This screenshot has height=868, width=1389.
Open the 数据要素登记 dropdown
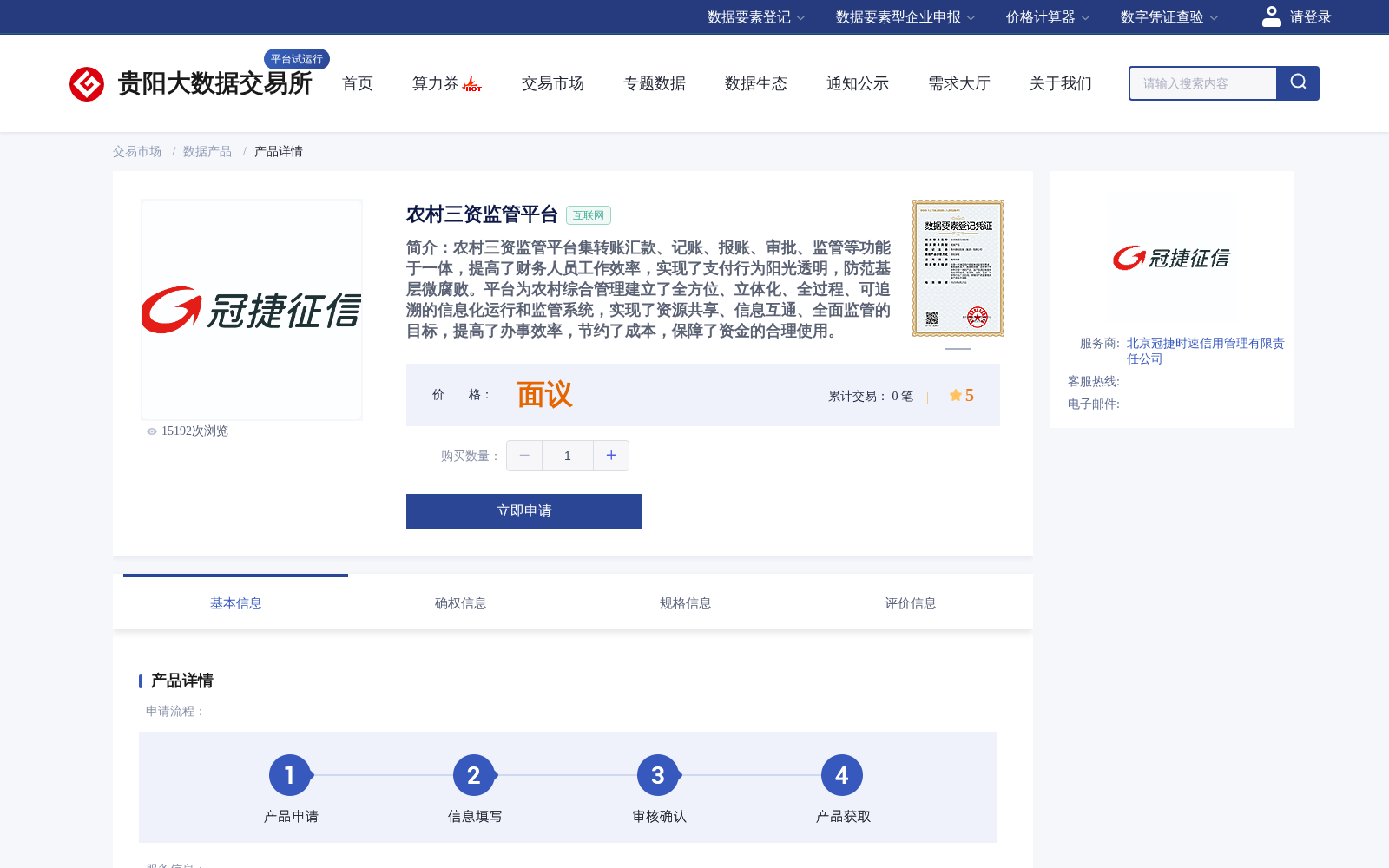(x=756, y=17)
